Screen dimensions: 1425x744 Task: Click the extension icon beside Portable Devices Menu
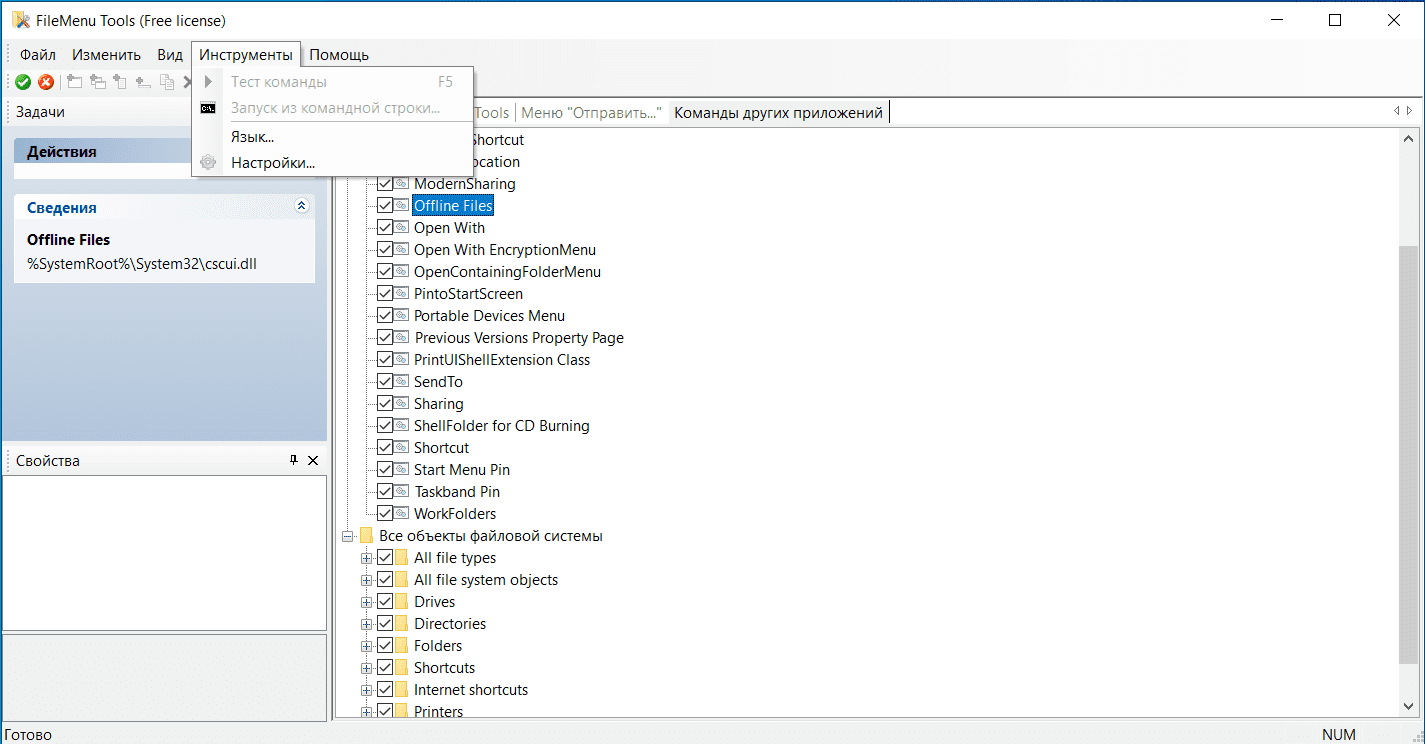pyautogui.click(x=401, y=316)
